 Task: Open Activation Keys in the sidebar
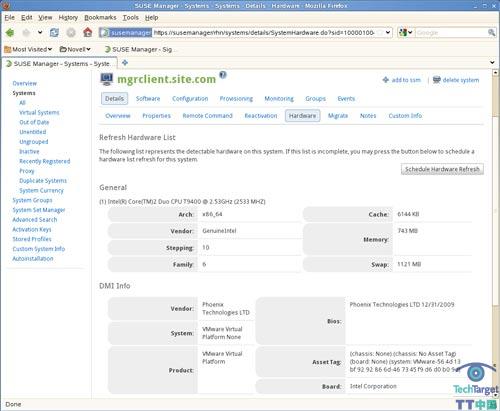(x=32, y=229)
